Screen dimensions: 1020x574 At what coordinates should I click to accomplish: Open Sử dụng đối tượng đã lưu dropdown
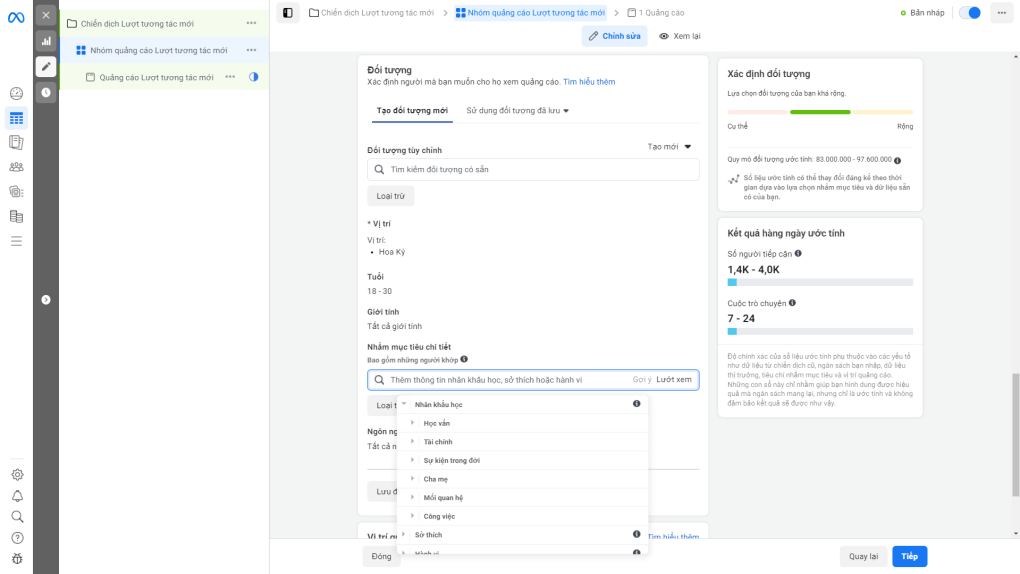pos(517,111)
